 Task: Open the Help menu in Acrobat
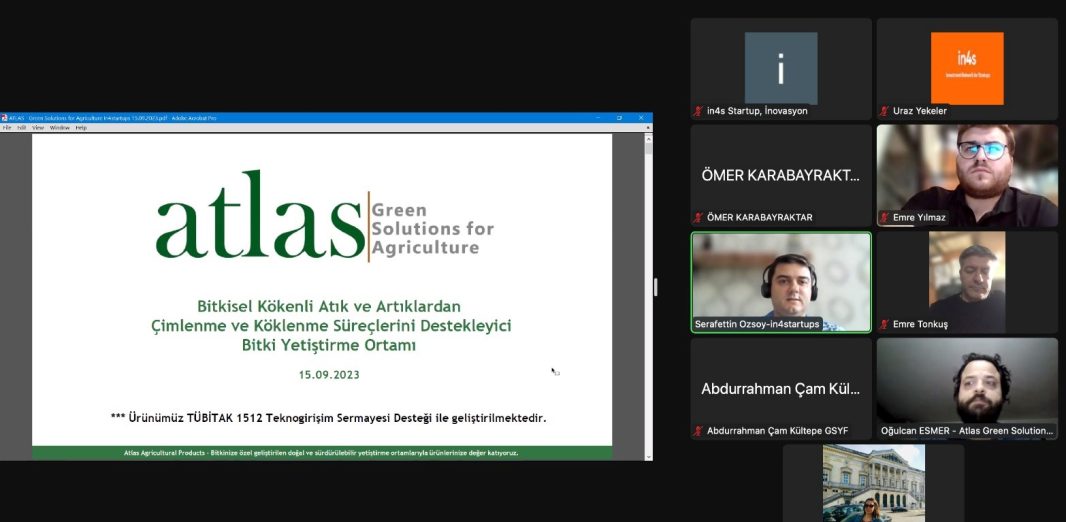pyautogui.click(x=81, y=128)
